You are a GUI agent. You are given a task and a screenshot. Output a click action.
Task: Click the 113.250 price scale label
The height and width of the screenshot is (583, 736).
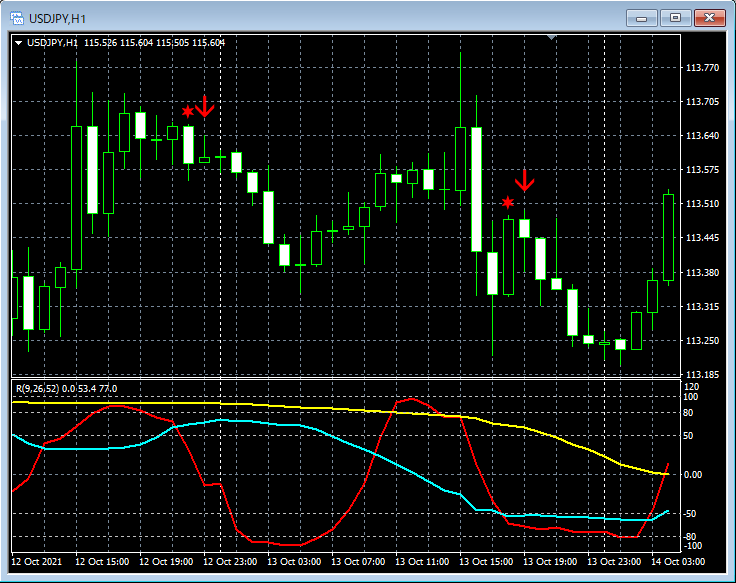702,340
